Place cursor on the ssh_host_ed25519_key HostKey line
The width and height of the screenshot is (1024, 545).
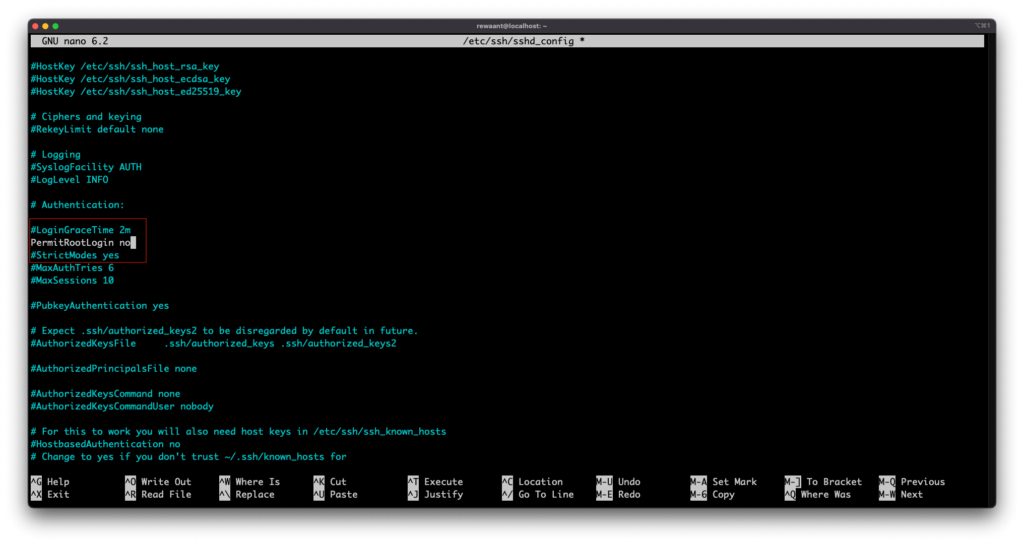coord(136,91)
